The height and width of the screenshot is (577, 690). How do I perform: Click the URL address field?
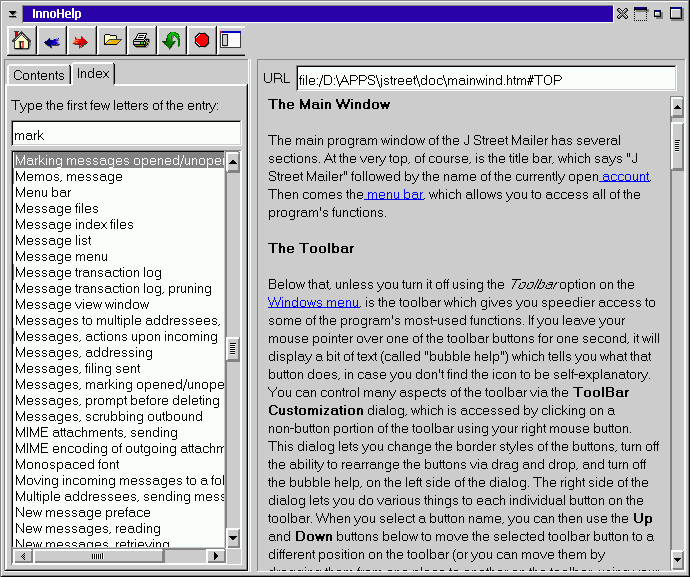pos(486,79)
